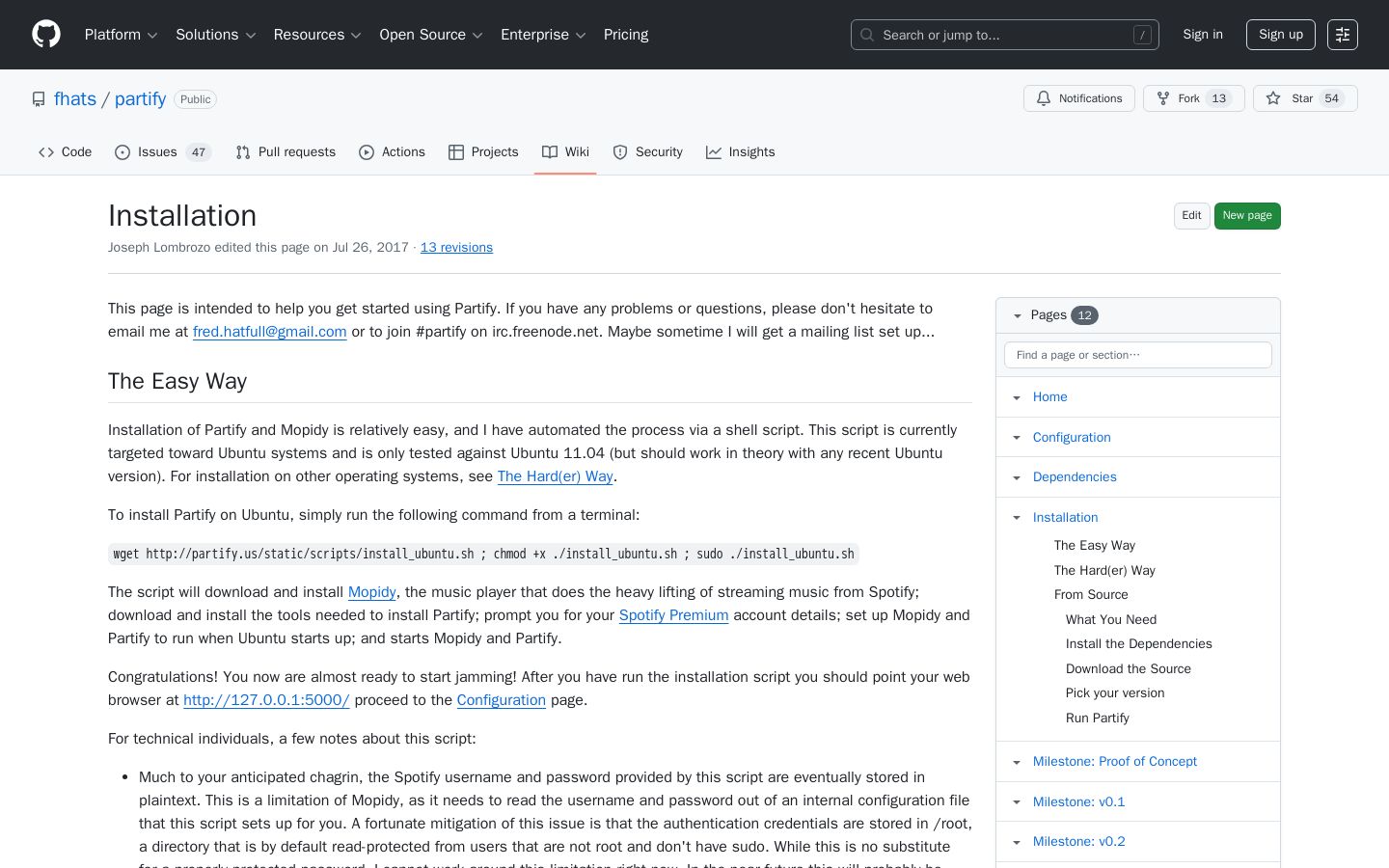Open the Projects tab
The height and width of the screenshot is (868, 1389).
pos(483,152)
